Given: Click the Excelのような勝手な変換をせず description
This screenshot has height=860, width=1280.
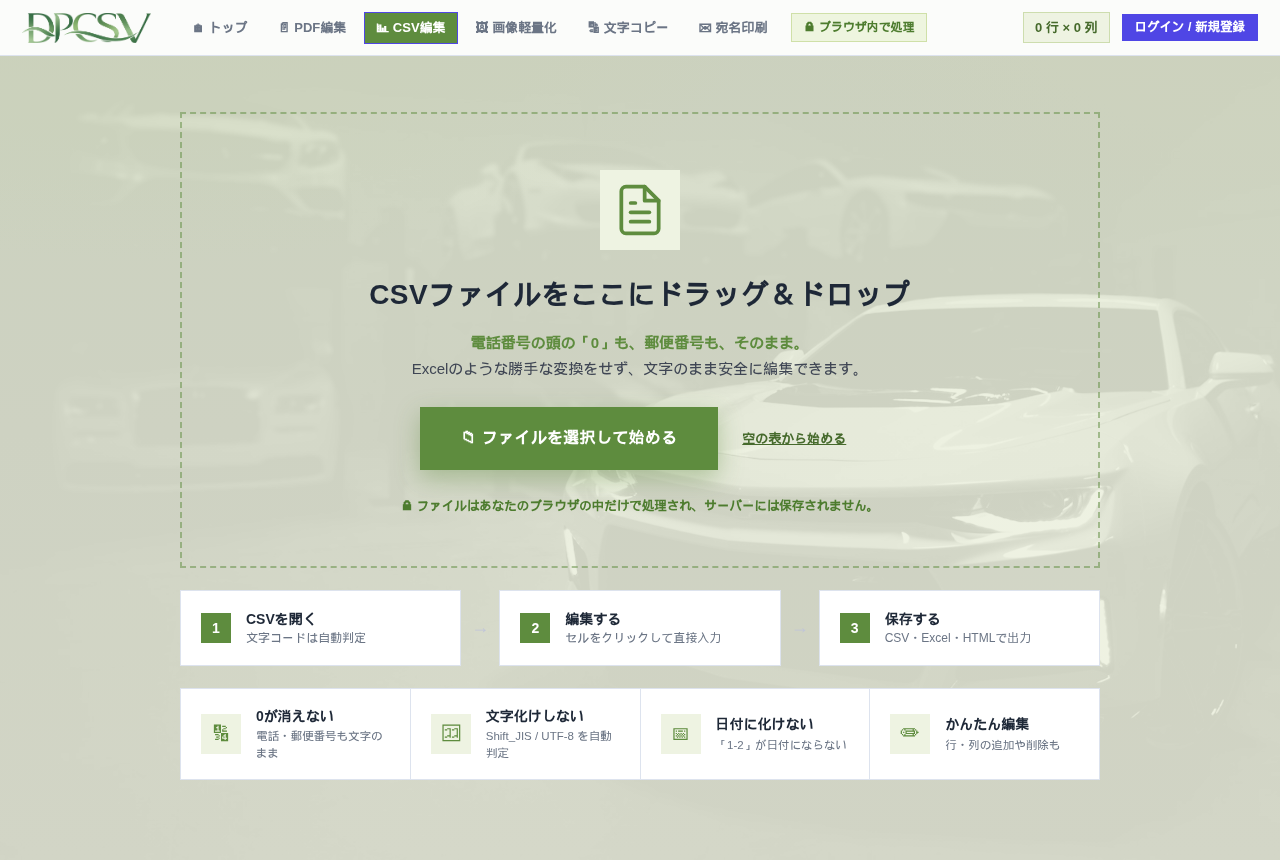Looking at the screenshot, I should 640,369.
